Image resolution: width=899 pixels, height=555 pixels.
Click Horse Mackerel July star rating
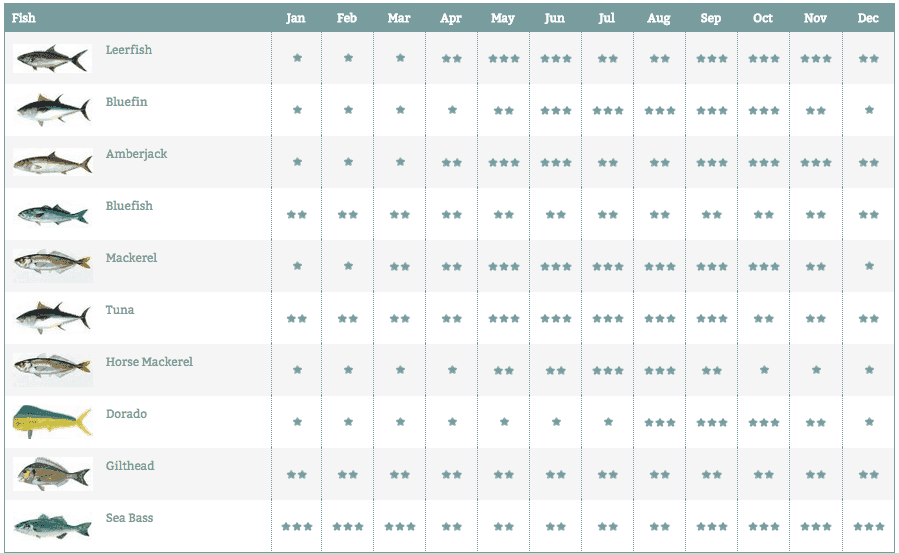[x=608, y=370]
